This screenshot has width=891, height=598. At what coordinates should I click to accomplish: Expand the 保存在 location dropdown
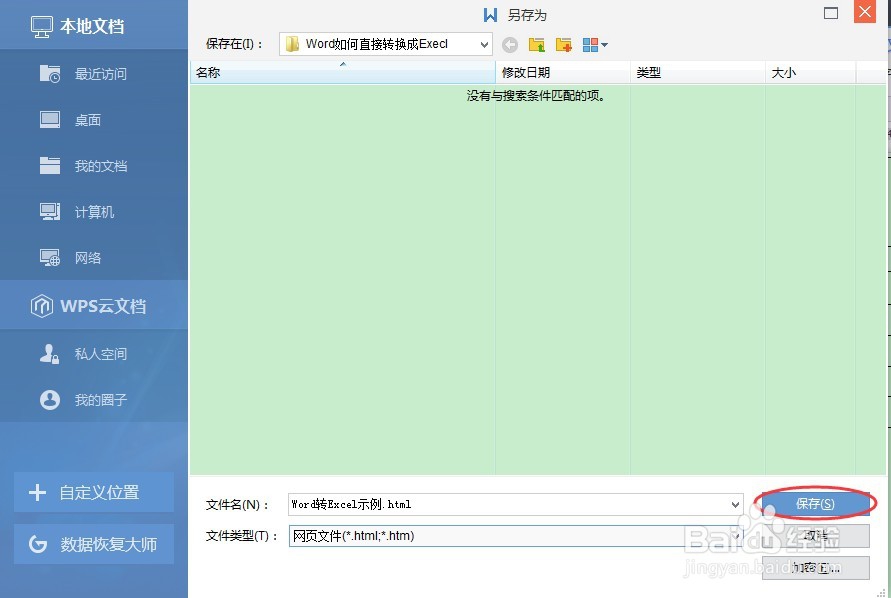(x=484, y=44)
